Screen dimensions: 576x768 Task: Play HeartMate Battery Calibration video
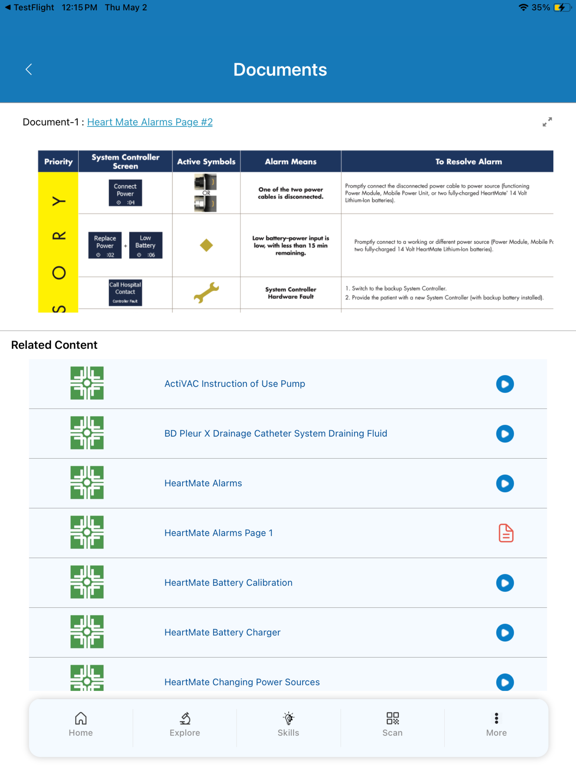505,583
